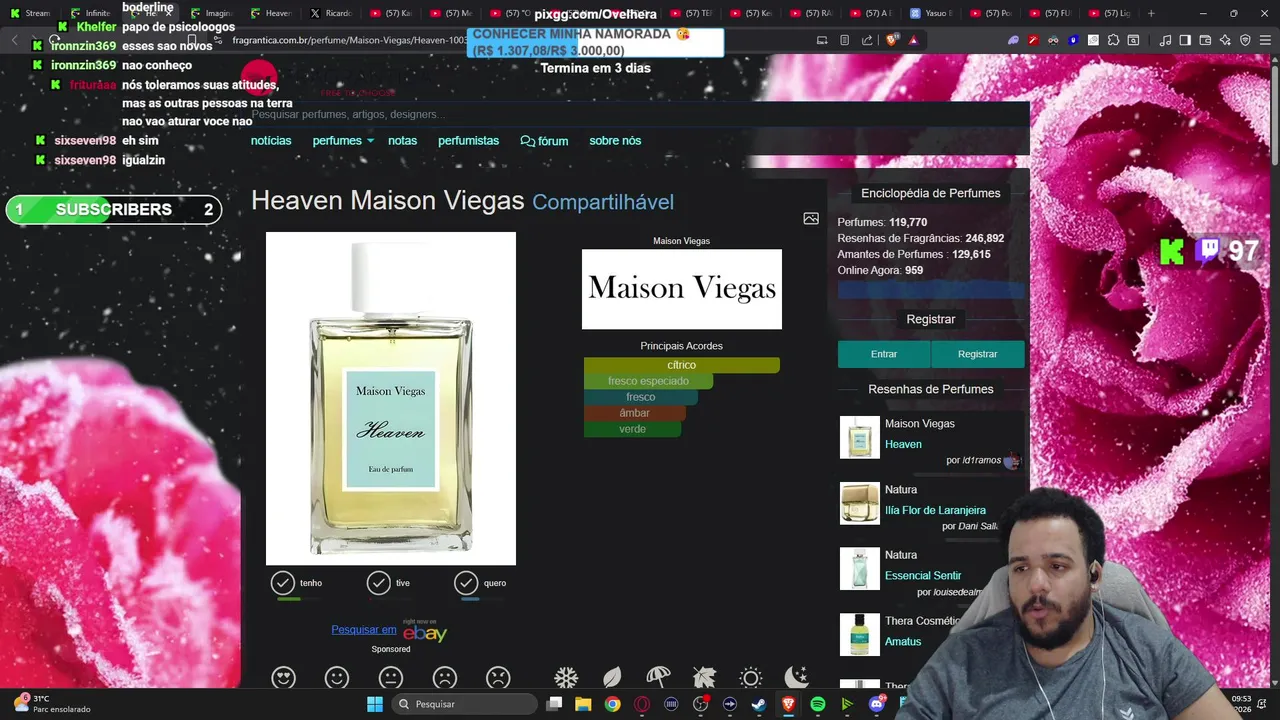Open the Brave Wallet icon
This screenshot has height=720, width=1280.
coord(1205,40)
